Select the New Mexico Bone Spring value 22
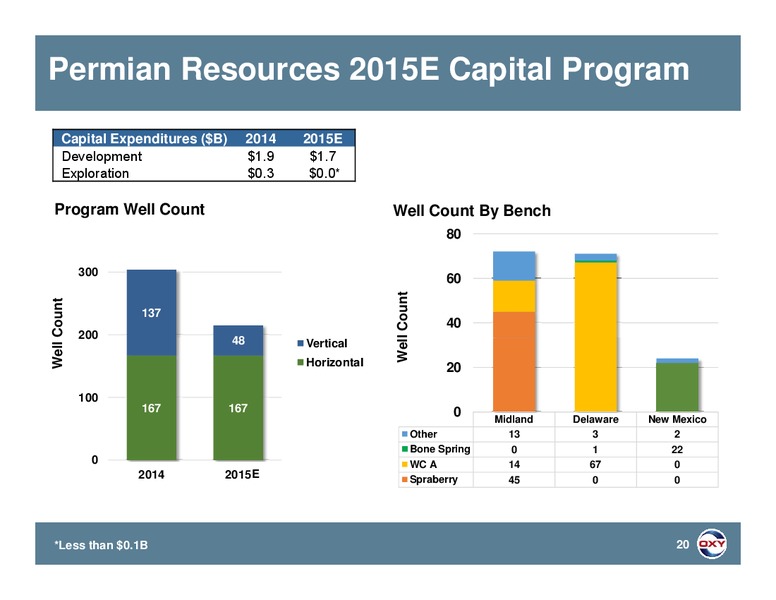The height and width of the screenshot is (600, 776). (x=677, y=450)
